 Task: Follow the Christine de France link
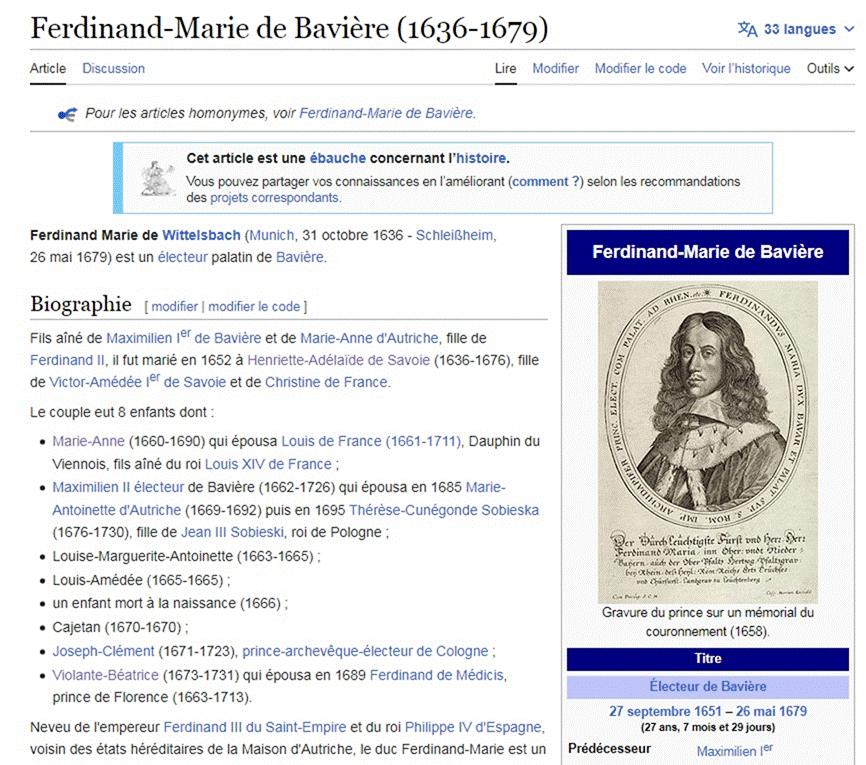click(326, 382)
